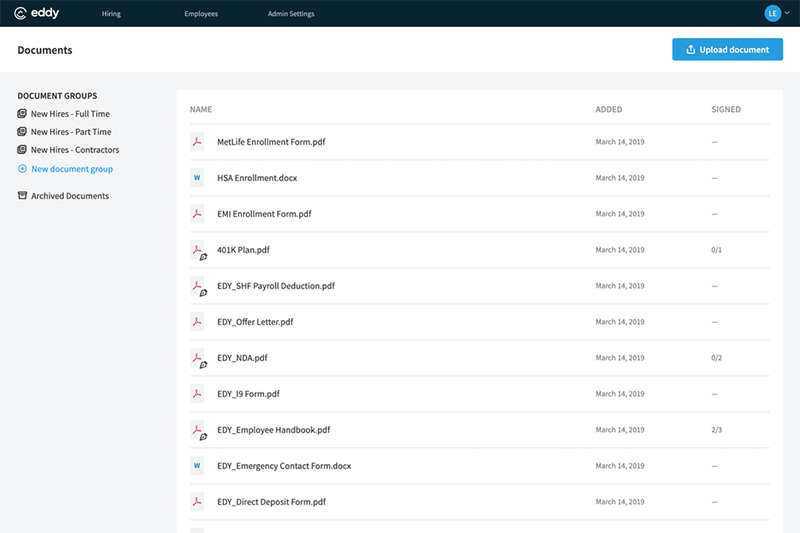The height and width of the screenshot is (533, 800).
Task: Click the plus icon for new document group
Action: click(22, 169)
